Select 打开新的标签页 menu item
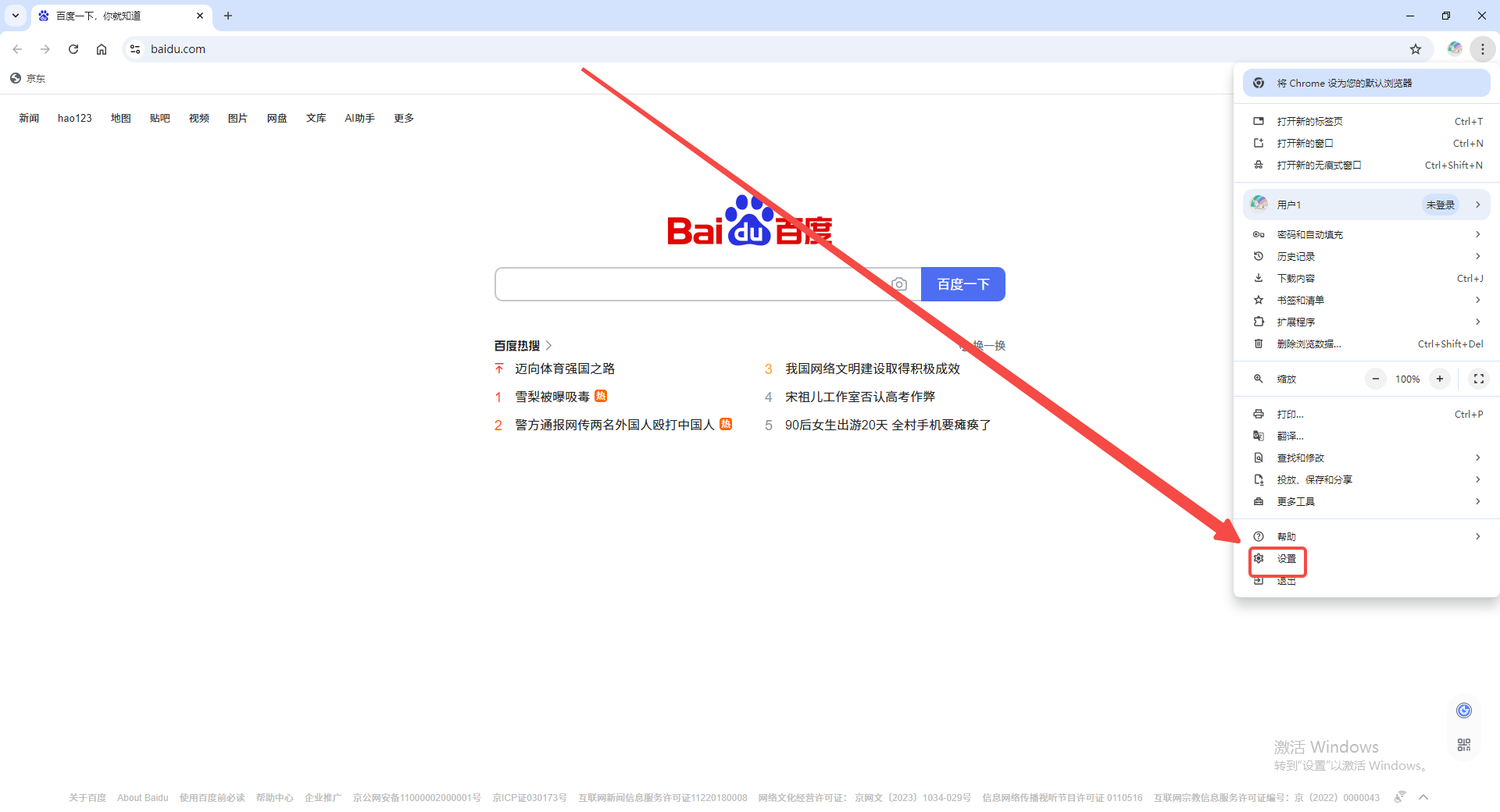The image size is (1500, 812). coord(1366,121)
